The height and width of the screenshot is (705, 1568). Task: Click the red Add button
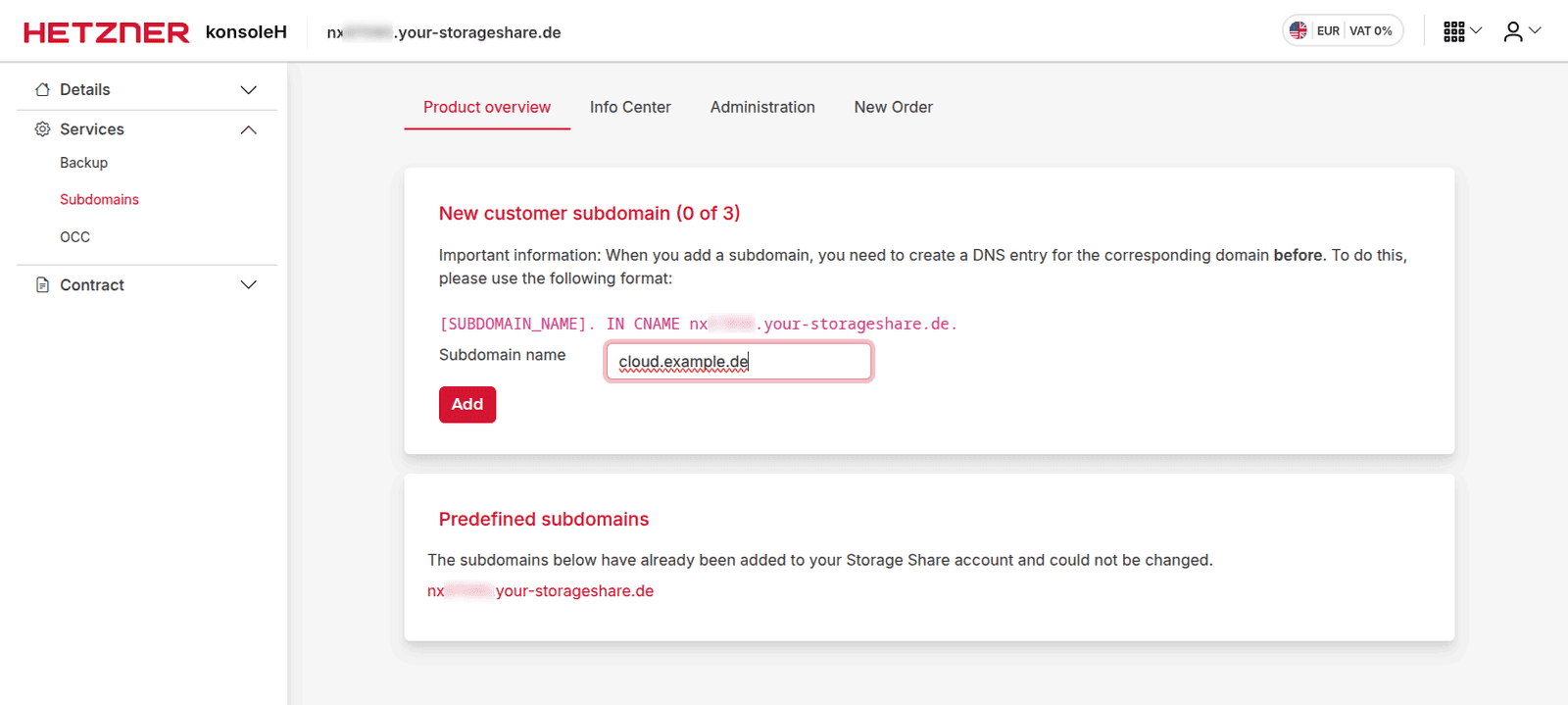pos(467,404)
